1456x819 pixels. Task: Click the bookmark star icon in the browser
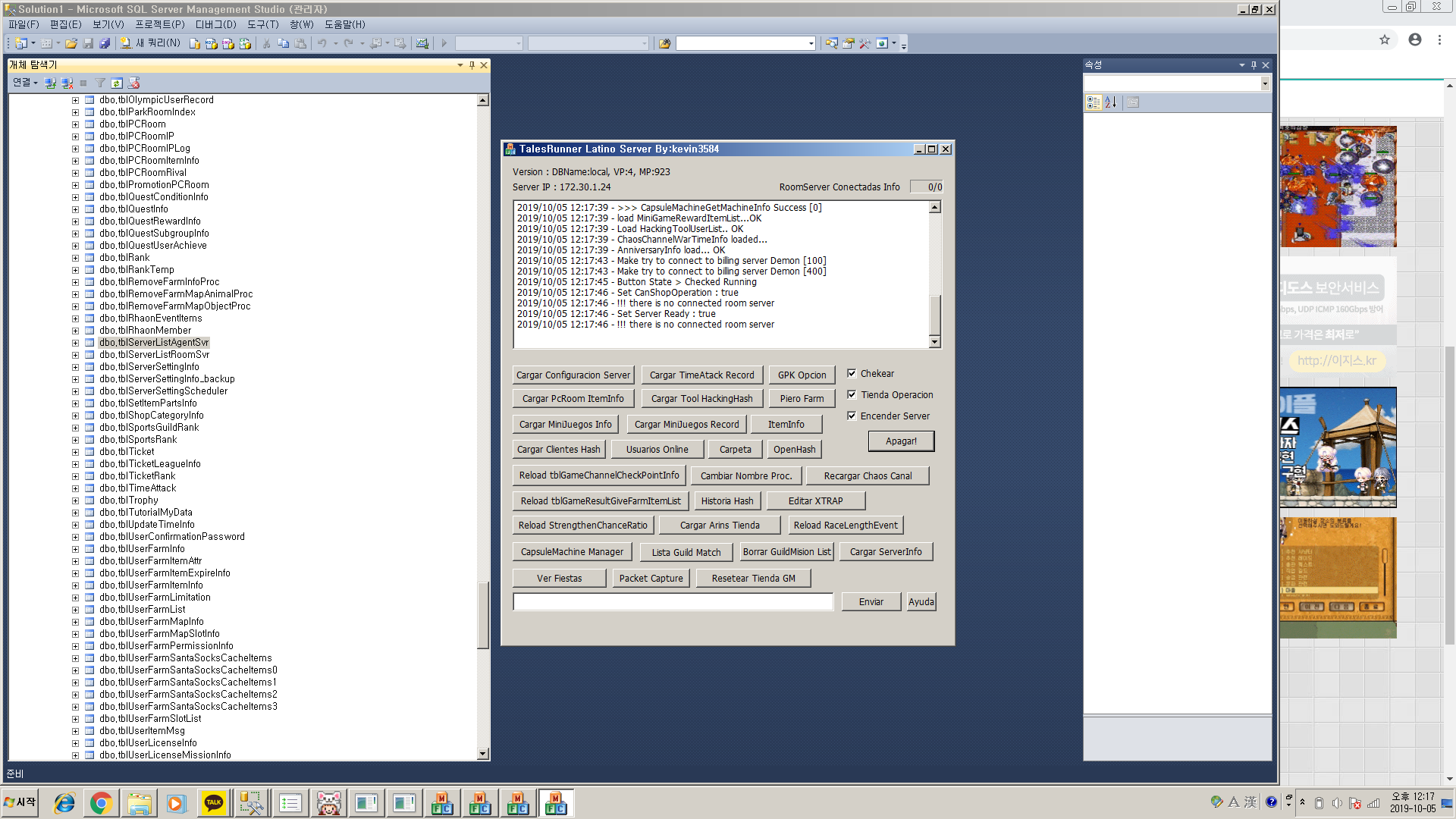pos(1385,39)
